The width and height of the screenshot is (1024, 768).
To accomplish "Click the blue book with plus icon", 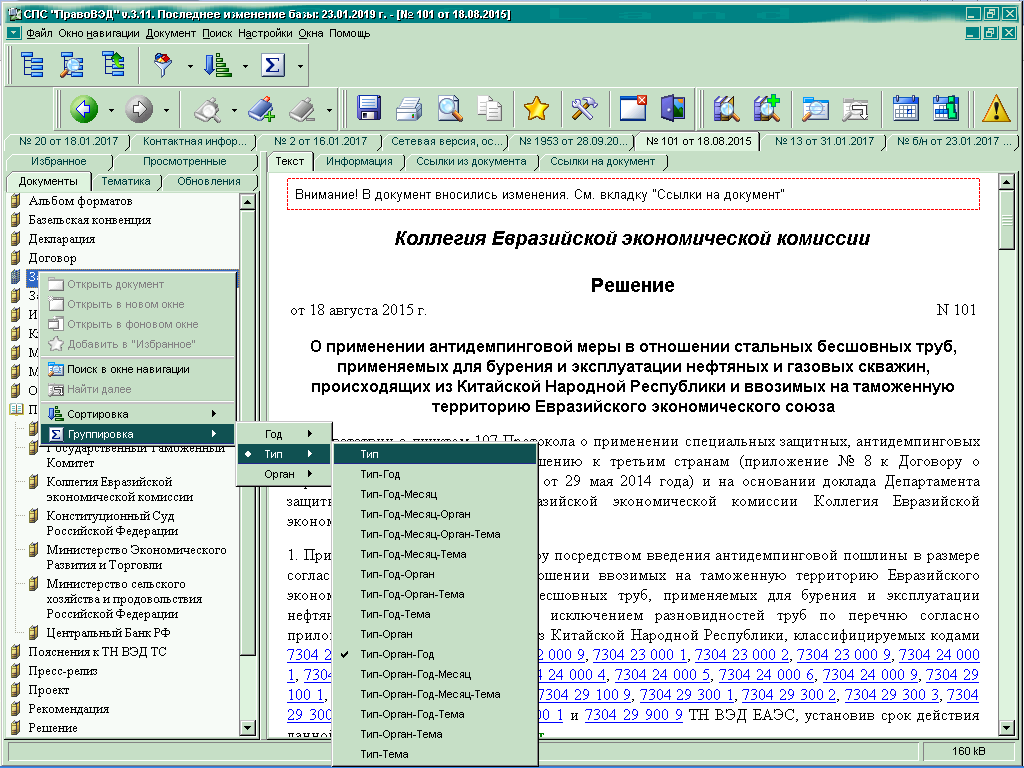I will click(262, 109).
